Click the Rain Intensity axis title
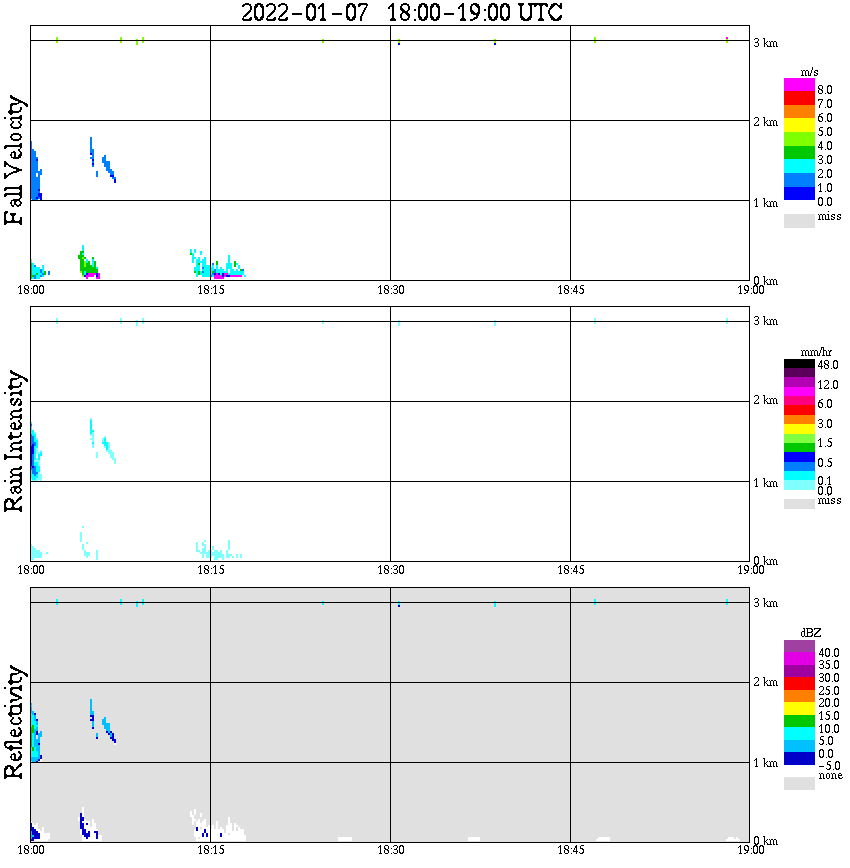The height and width of the screenshot is (868, 850). click(x=14, y=441)
